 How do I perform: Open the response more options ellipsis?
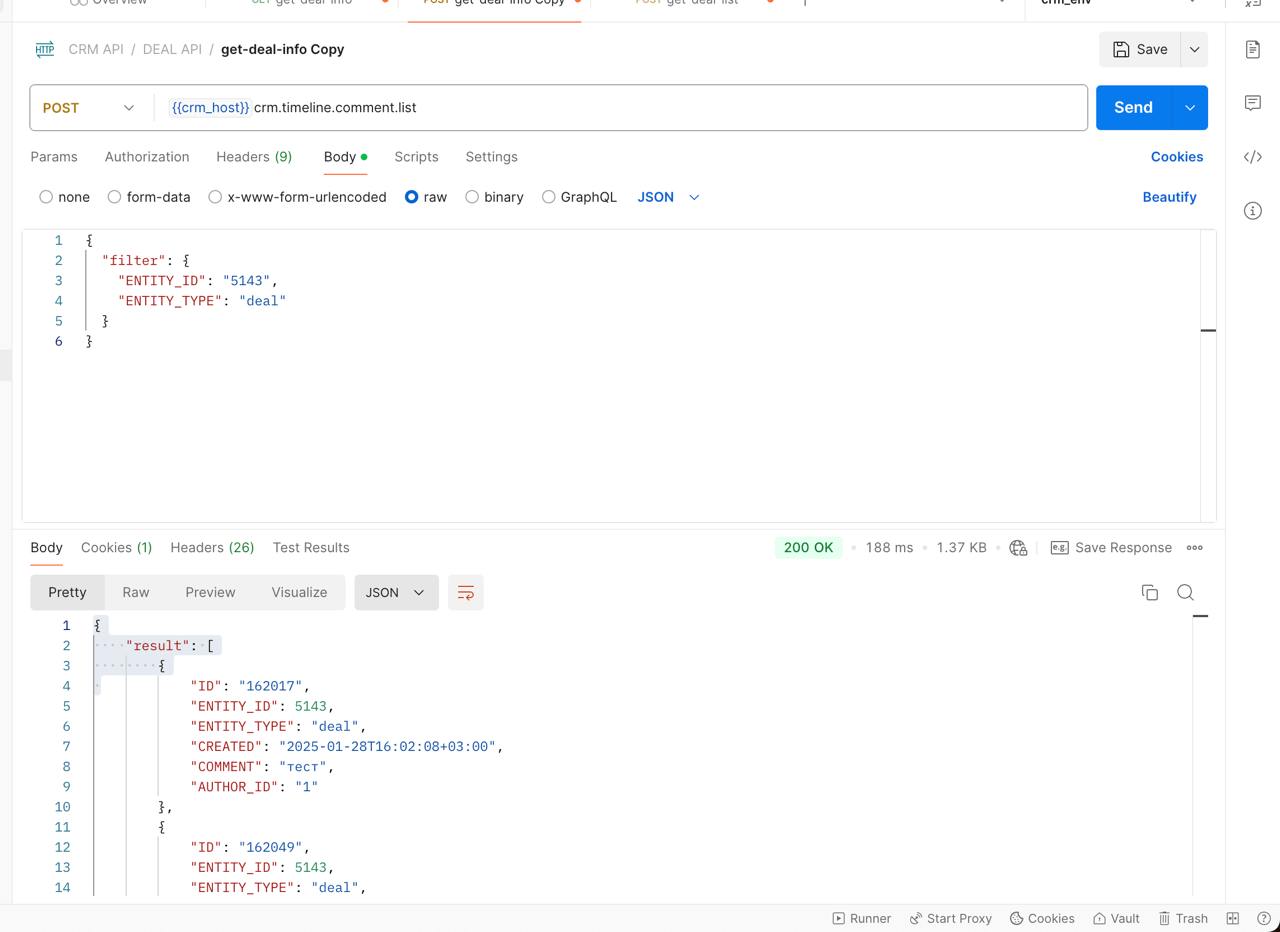tap(1194, 548)
